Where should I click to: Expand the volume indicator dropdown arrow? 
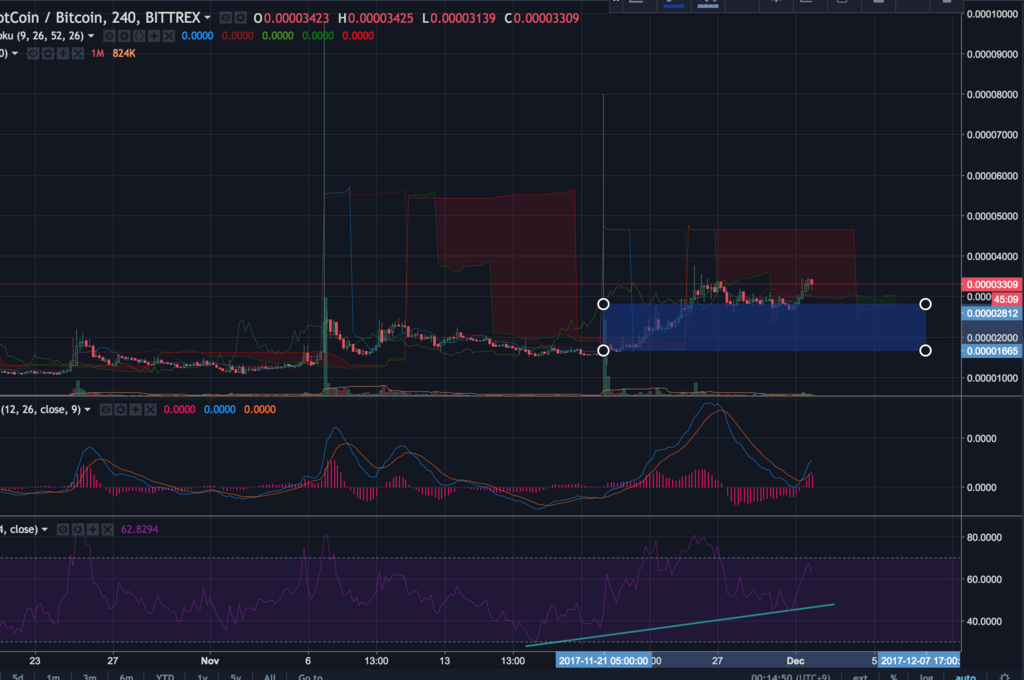pos(14,54)
